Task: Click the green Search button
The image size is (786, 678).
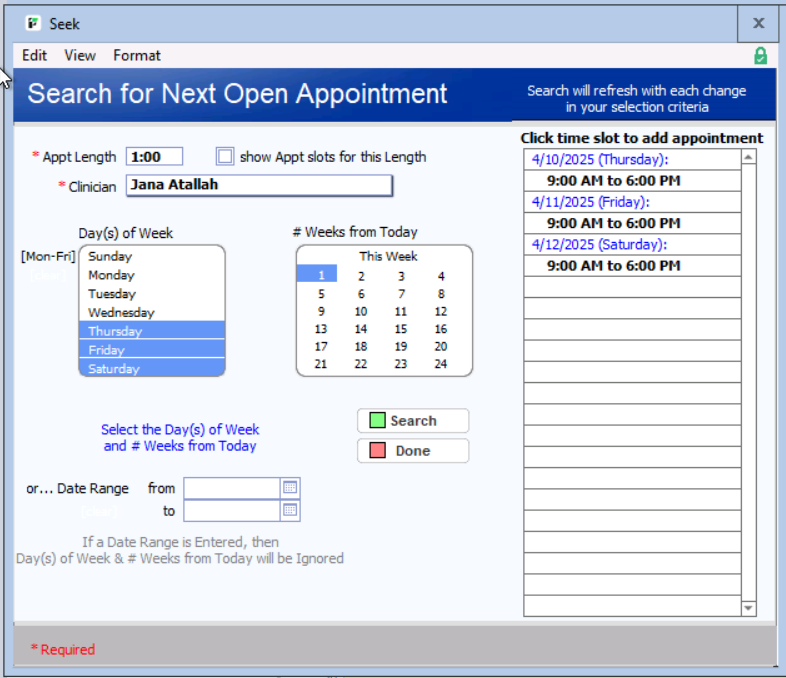Action: 413,420
